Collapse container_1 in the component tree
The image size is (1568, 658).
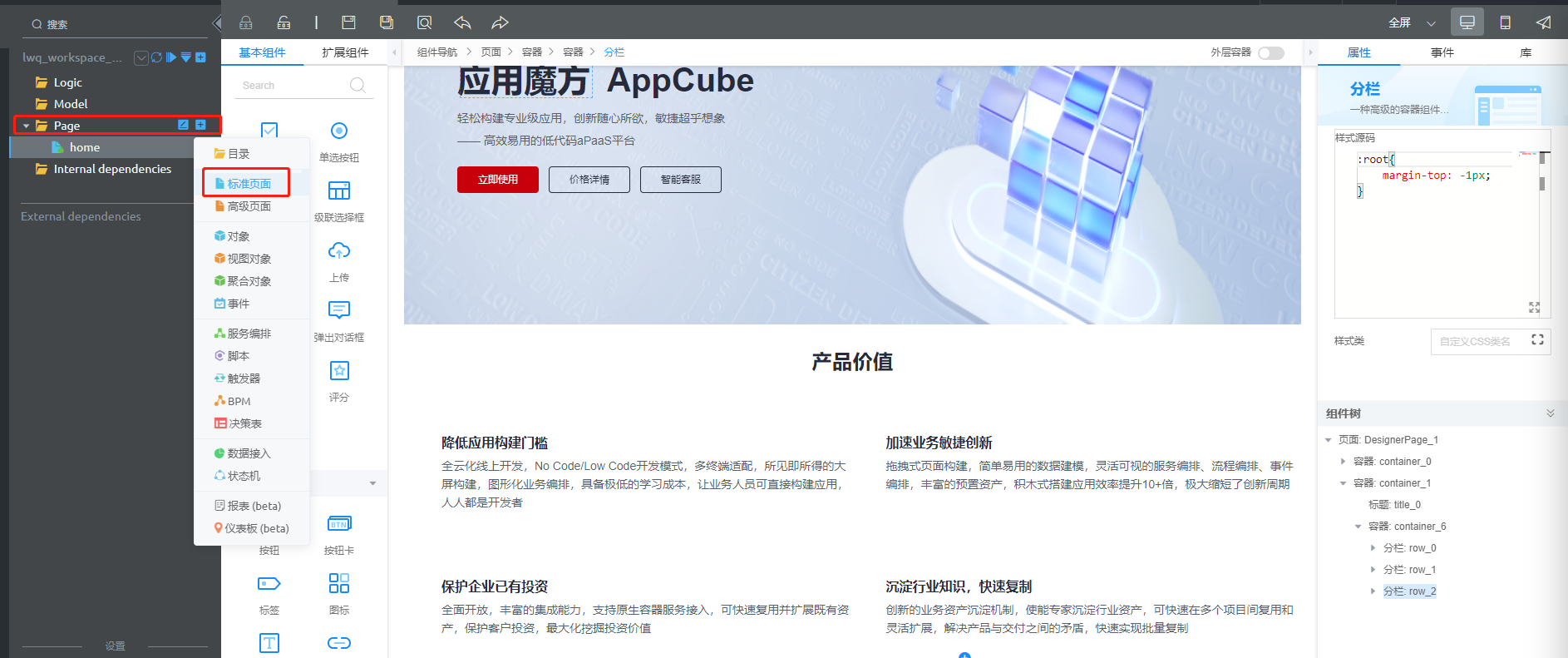[1343, 483]
